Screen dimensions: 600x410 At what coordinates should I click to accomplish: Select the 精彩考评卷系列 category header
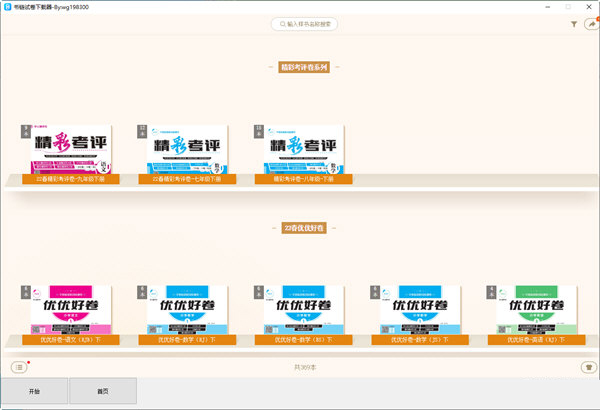(x=311, y=67)
